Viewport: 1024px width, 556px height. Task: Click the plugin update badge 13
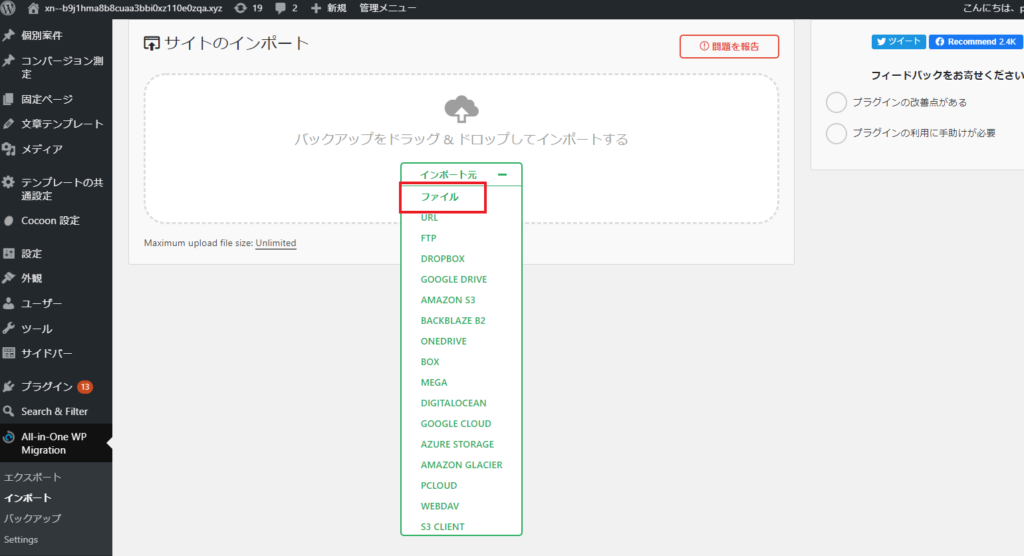coord(85,387)
